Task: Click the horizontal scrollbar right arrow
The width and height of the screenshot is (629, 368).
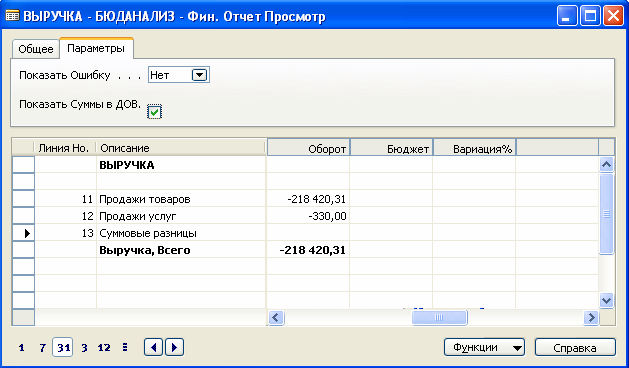Action: click(591, 318)
